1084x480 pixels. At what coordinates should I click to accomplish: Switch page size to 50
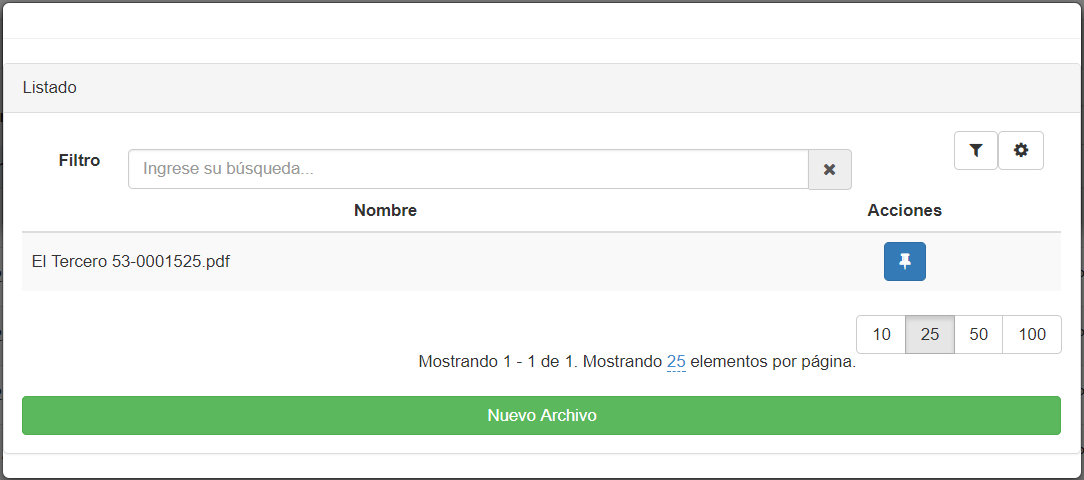(x=978, y=335)
